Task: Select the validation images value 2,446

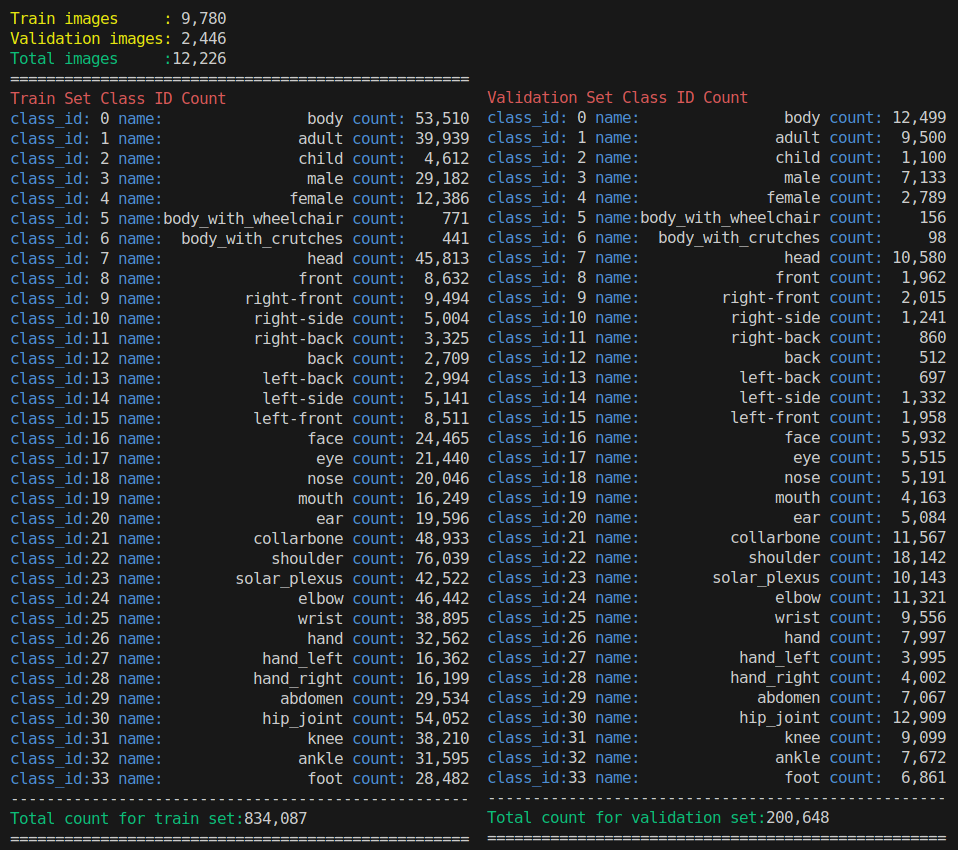Action: pyautogui.click(x=203, y=39)
